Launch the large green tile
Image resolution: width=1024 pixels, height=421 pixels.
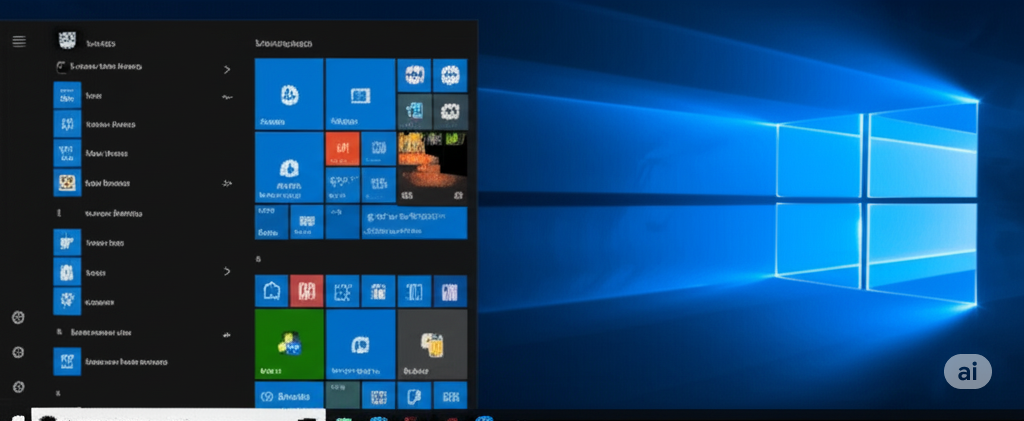[x=289, y=344]
